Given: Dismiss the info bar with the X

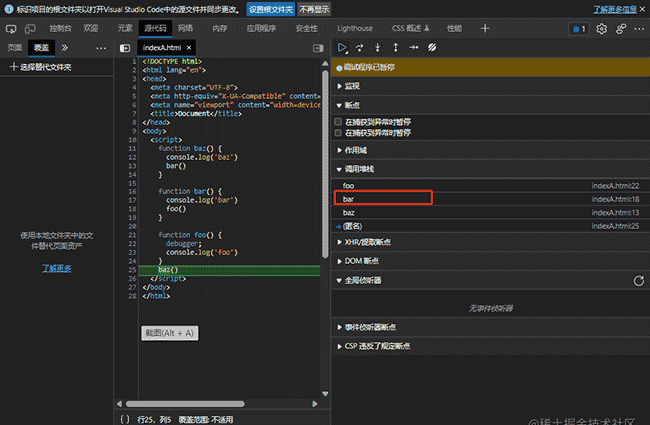Looking at the screenshot, I should point(642,9).
